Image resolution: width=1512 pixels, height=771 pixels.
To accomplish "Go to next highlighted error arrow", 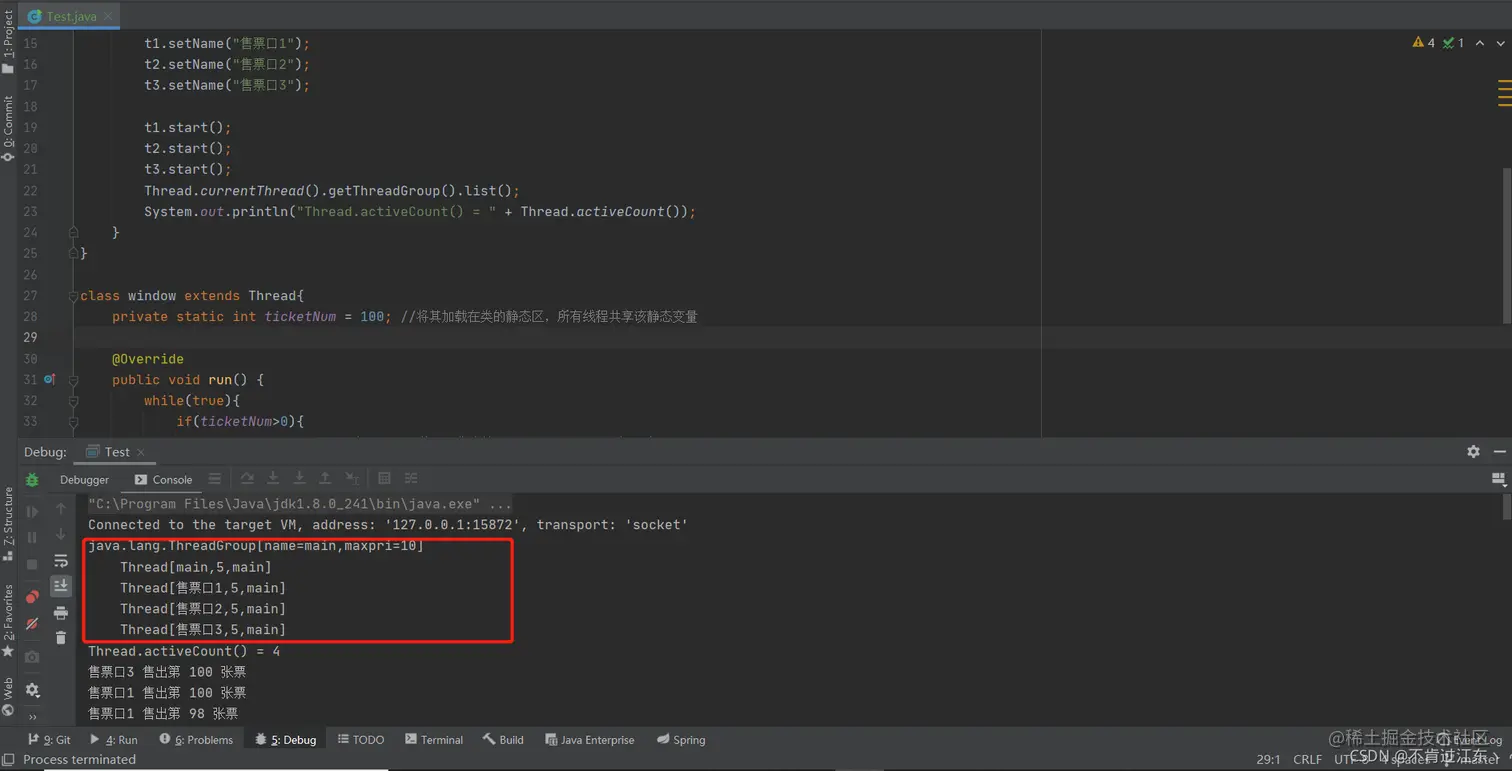I will point(1500,43).
